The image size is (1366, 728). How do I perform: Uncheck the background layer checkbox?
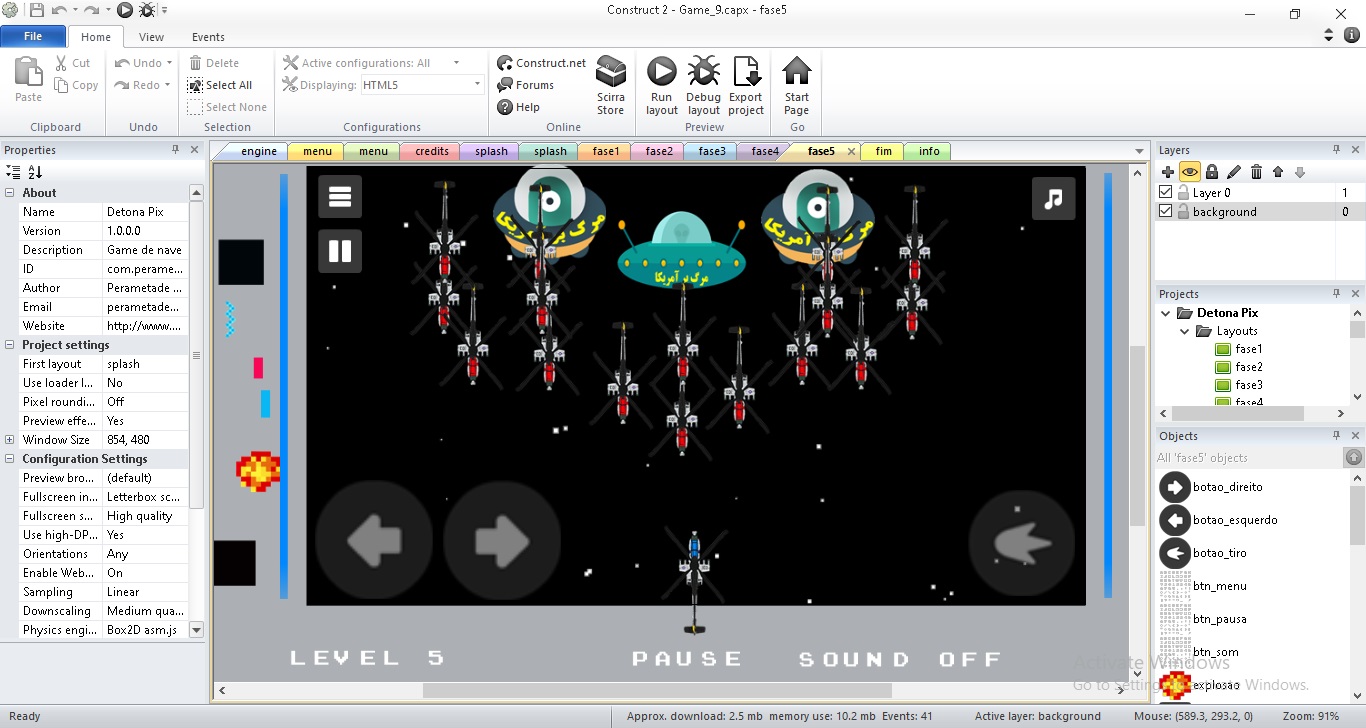[x=1165, y=211]
